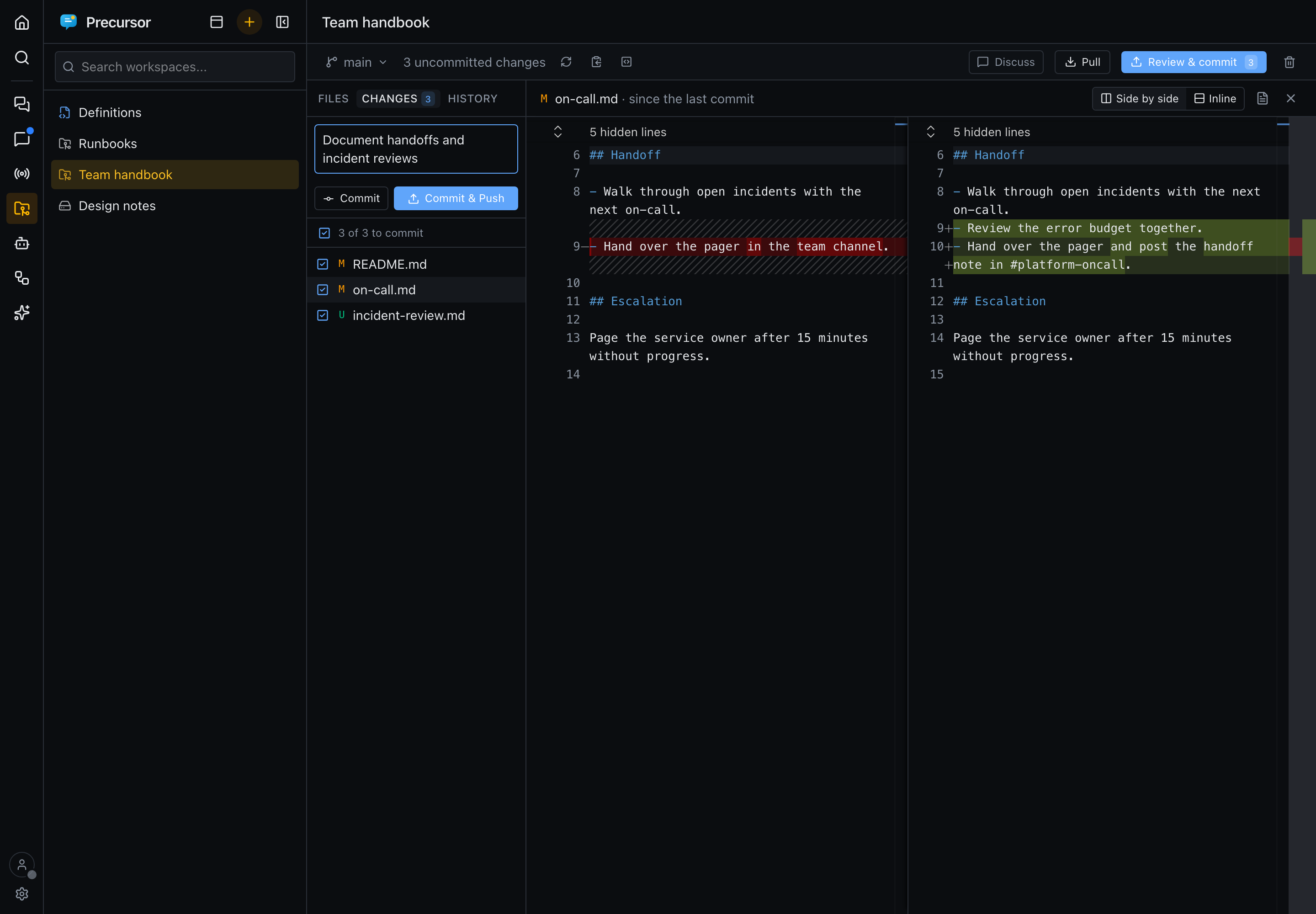Click the Discuss button

coord(1006,62)
